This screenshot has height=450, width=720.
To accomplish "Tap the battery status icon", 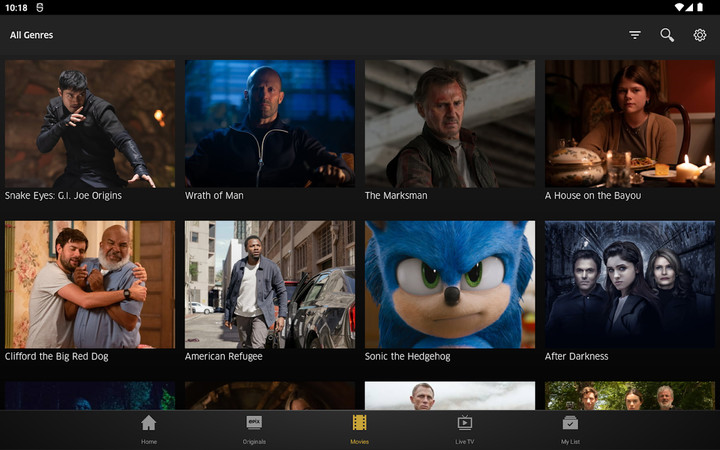I will click(700, 7).
